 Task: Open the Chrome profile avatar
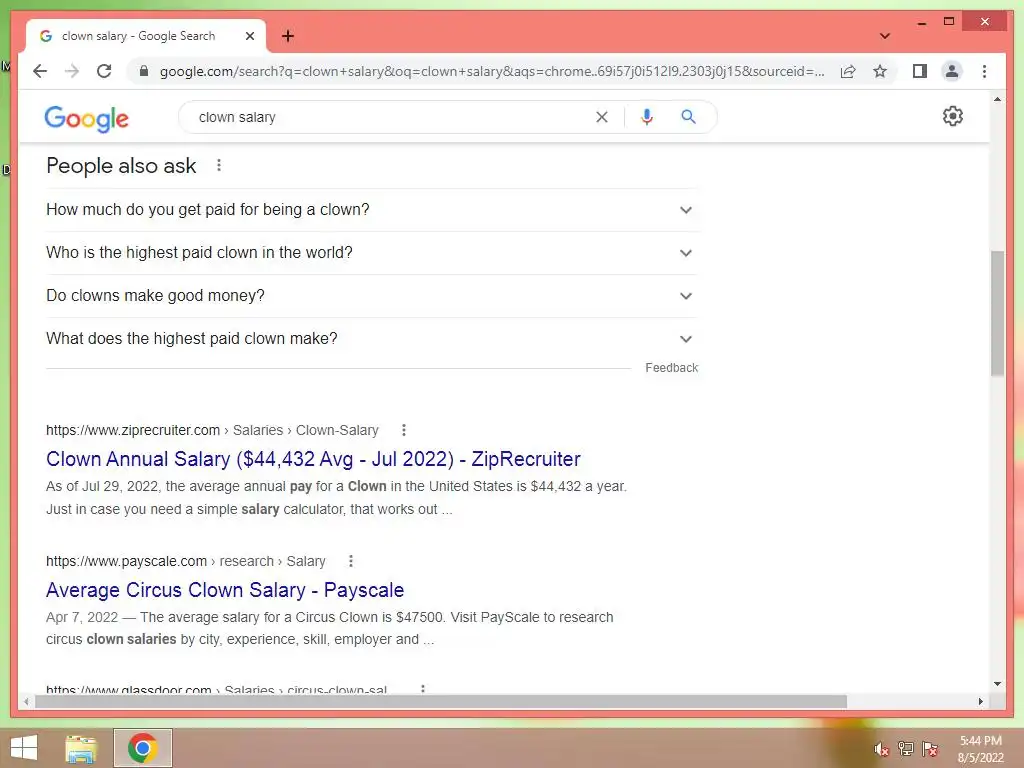coord(952,71)
